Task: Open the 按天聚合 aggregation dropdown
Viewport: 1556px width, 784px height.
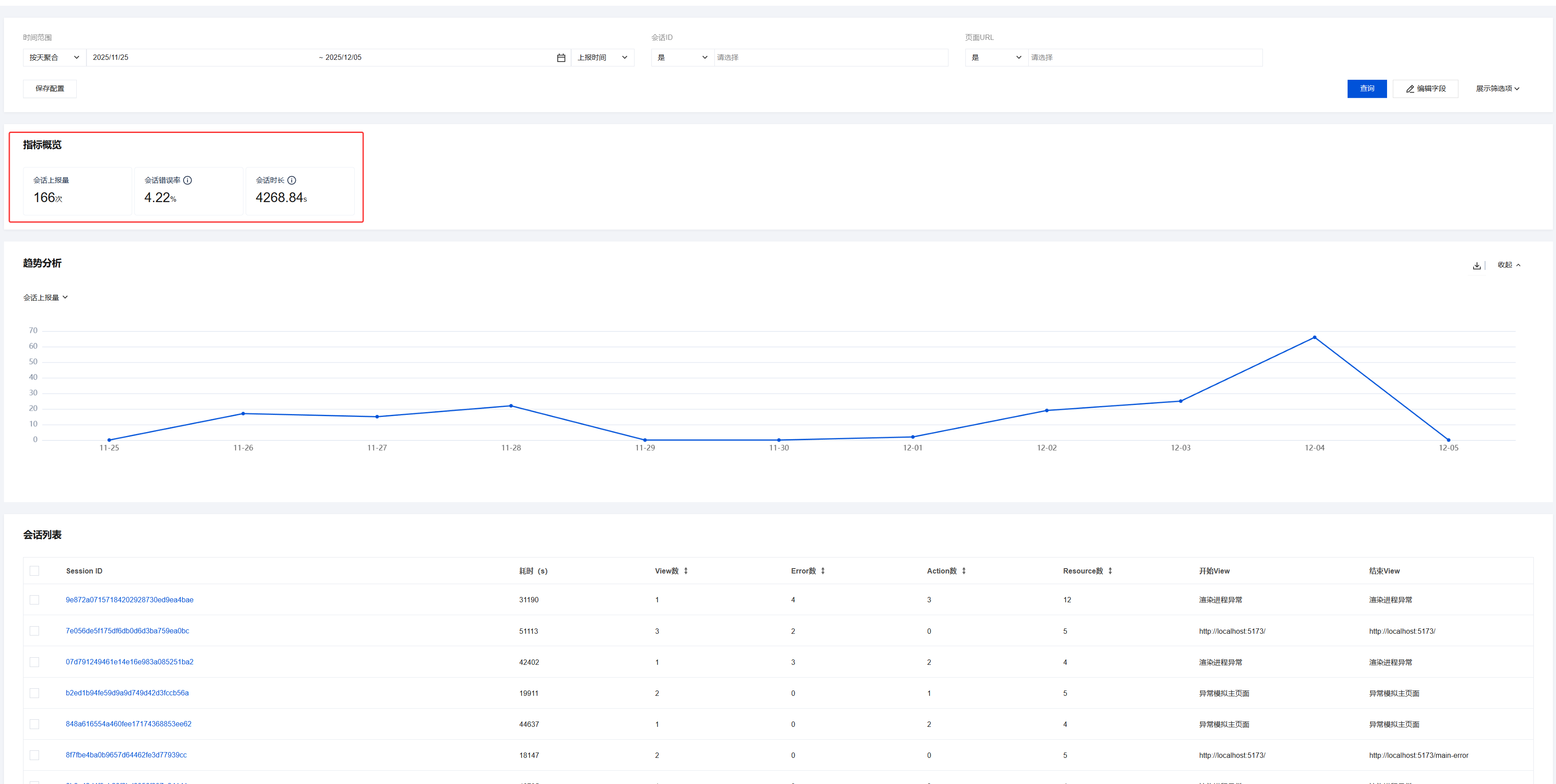Action: (55, 58)
